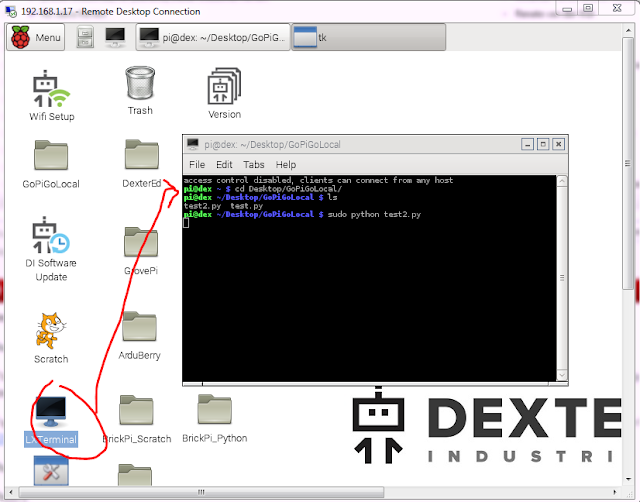Click the 'cd Desktop/GoPiGoLocal/' command text
Screen dimensions: 640x502
(288, 189)
